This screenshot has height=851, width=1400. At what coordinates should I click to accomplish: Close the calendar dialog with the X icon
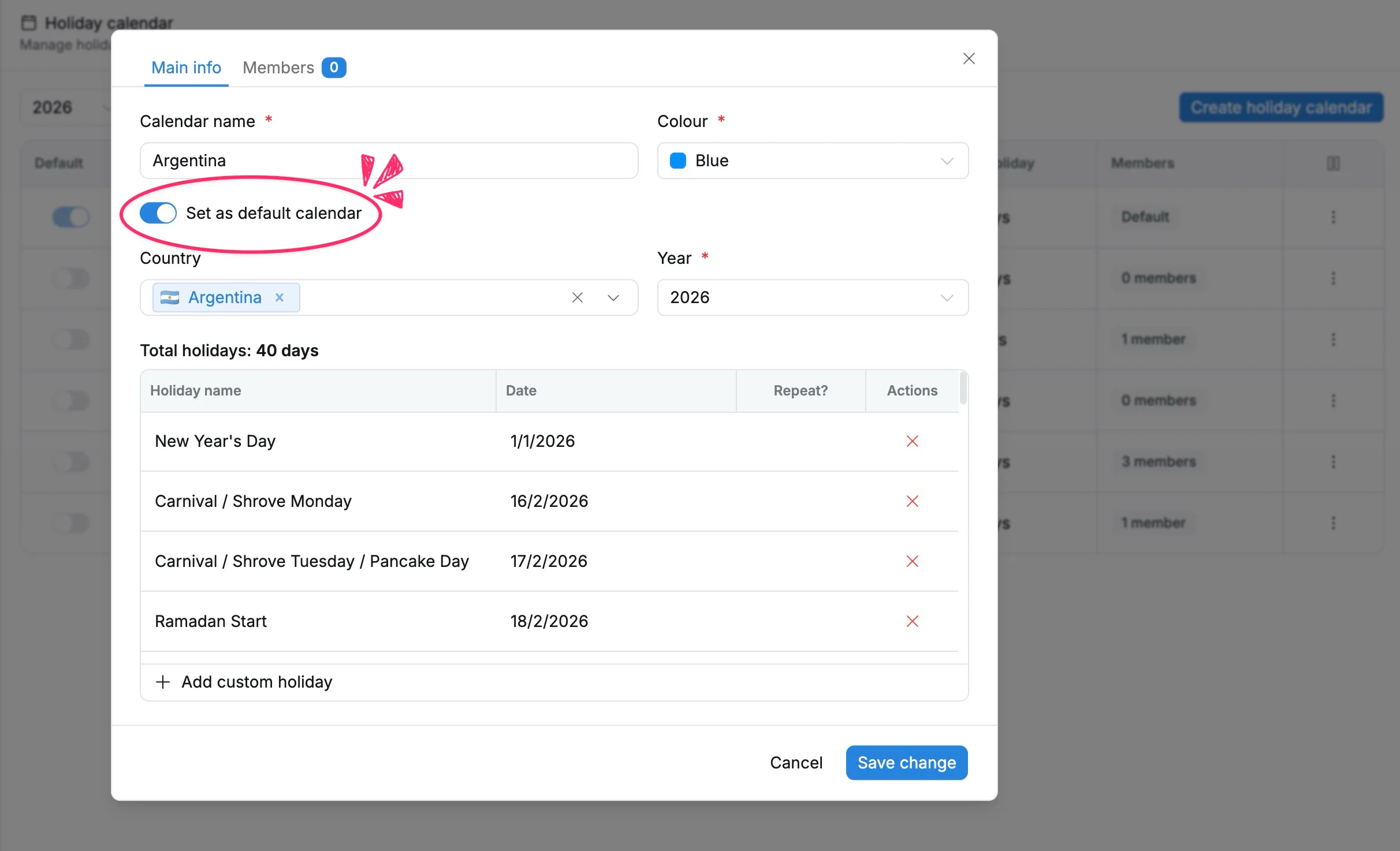click(969, 58)
